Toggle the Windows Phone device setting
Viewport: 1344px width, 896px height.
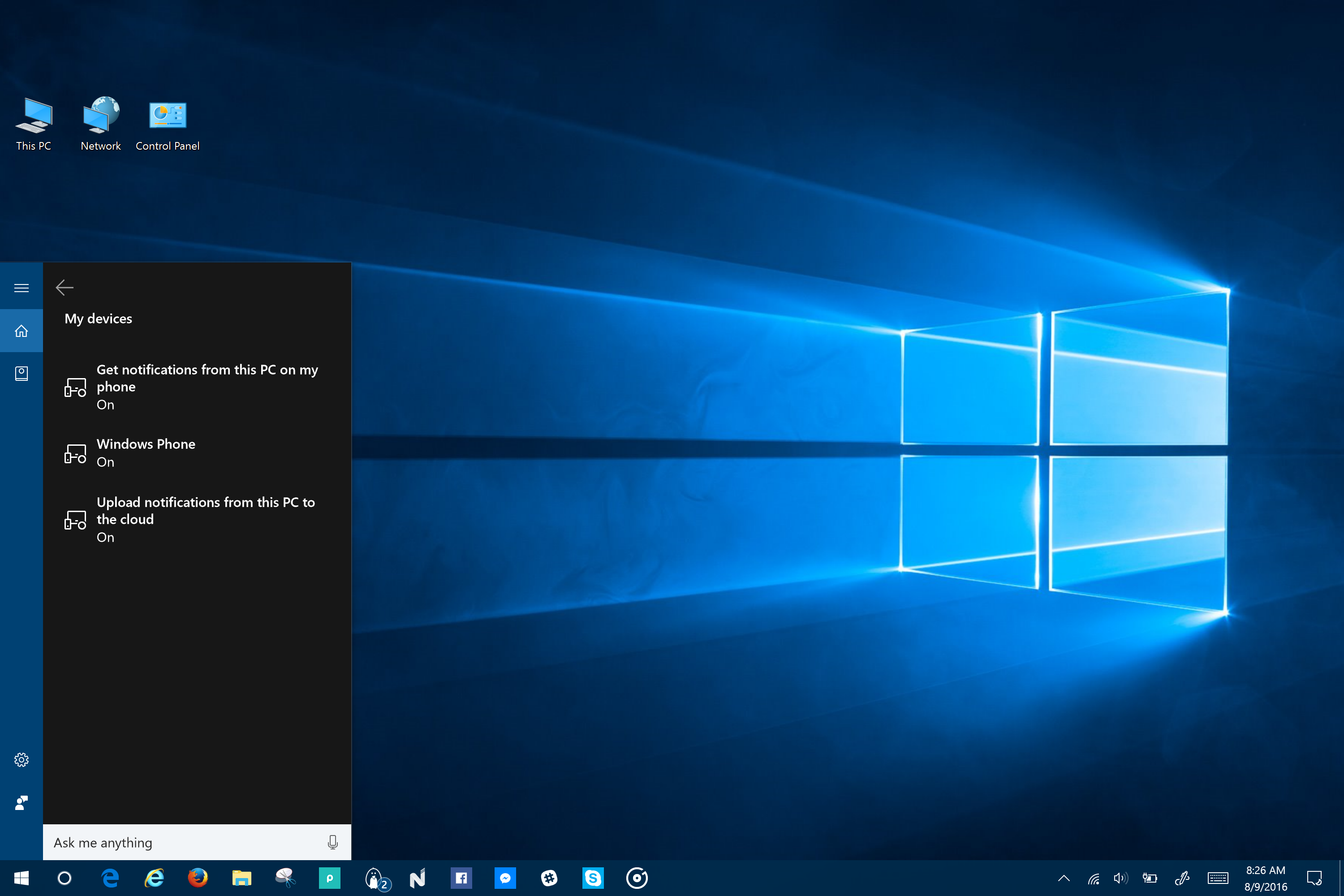pyautogui.click(x=146, y=452)
